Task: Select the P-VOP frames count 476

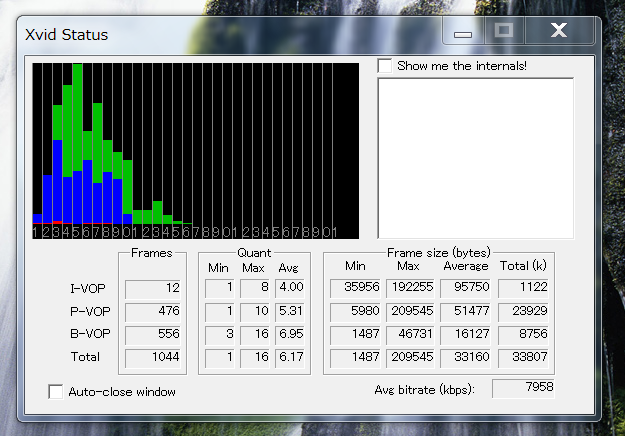Action: click(x=153, y=312)
